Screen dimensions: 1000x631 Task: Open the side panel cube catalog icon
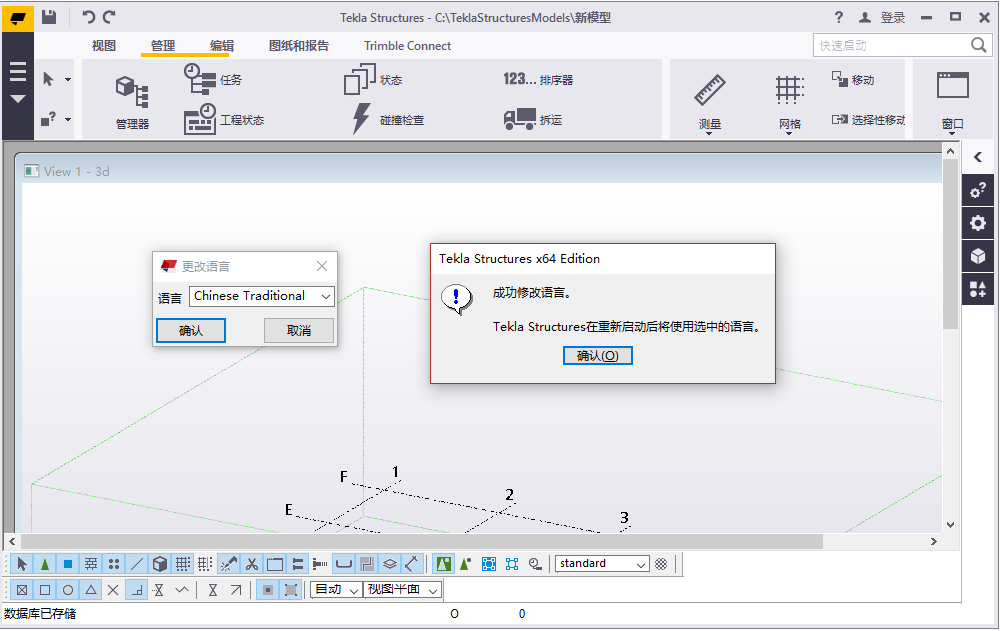coord(978,256)
